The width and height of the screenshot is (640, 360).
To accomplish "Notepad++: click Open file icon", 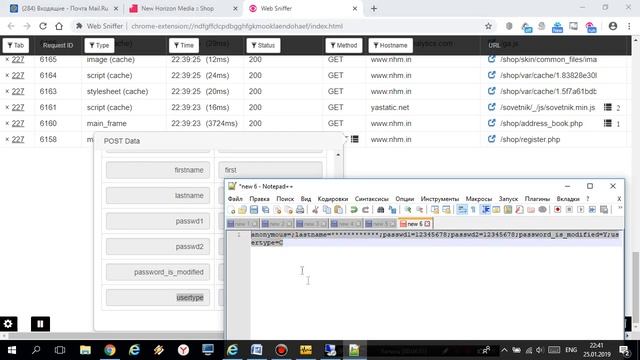I will (x=242, y=210).
